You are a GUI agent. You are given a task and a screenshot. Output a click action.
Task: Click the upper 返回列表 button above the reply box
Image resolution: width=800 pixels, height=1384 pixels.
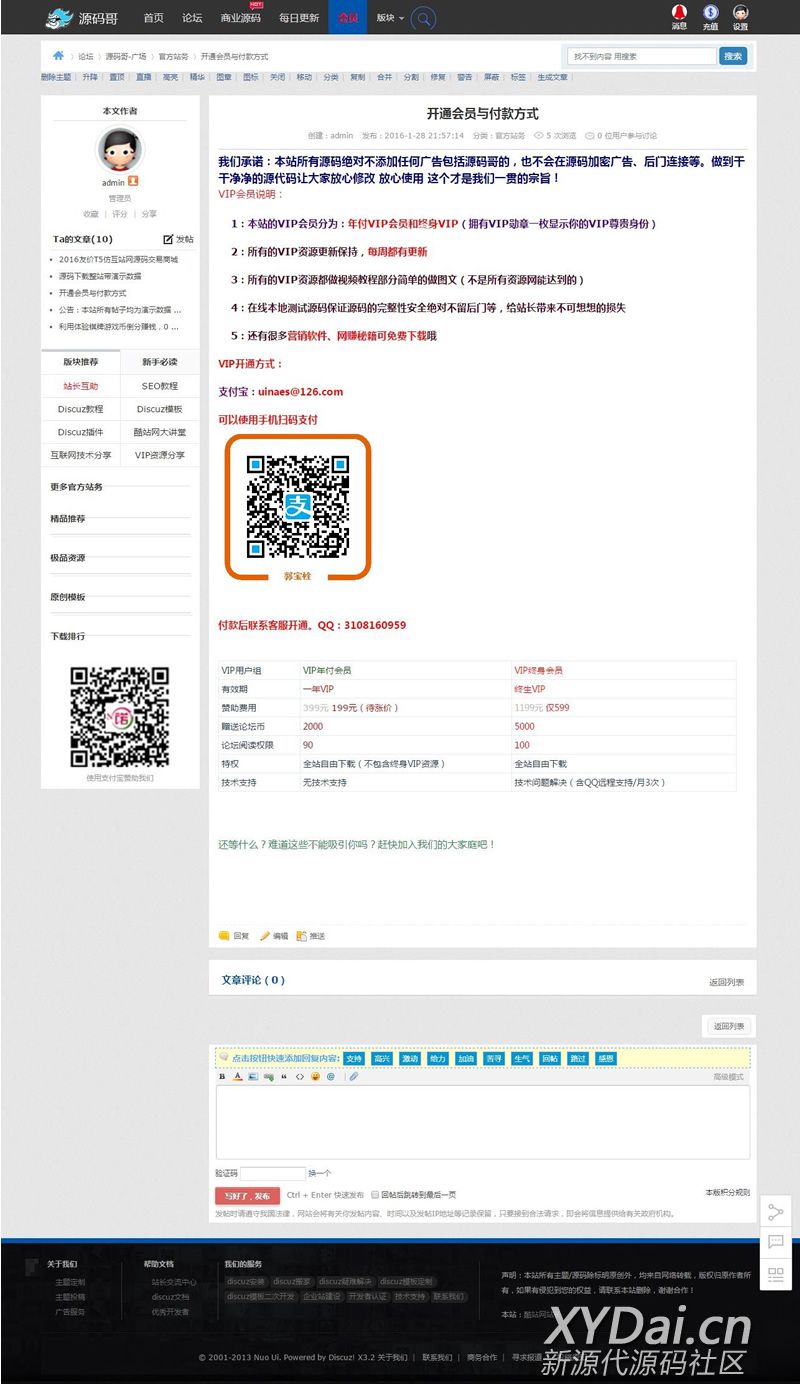pyautogui.click(x=727, y=1026)
